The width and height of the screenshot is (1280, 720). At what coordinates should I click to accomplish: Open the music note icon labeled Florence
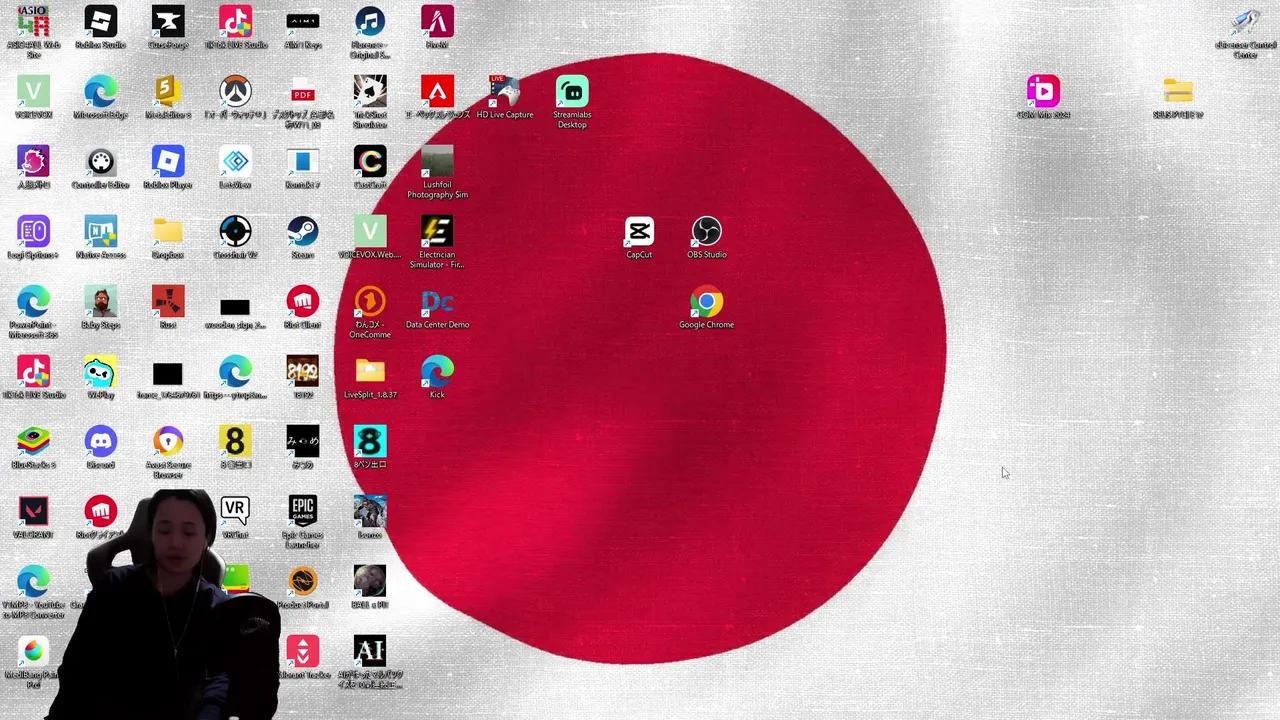pyautogui.click(x=370, y=22)
